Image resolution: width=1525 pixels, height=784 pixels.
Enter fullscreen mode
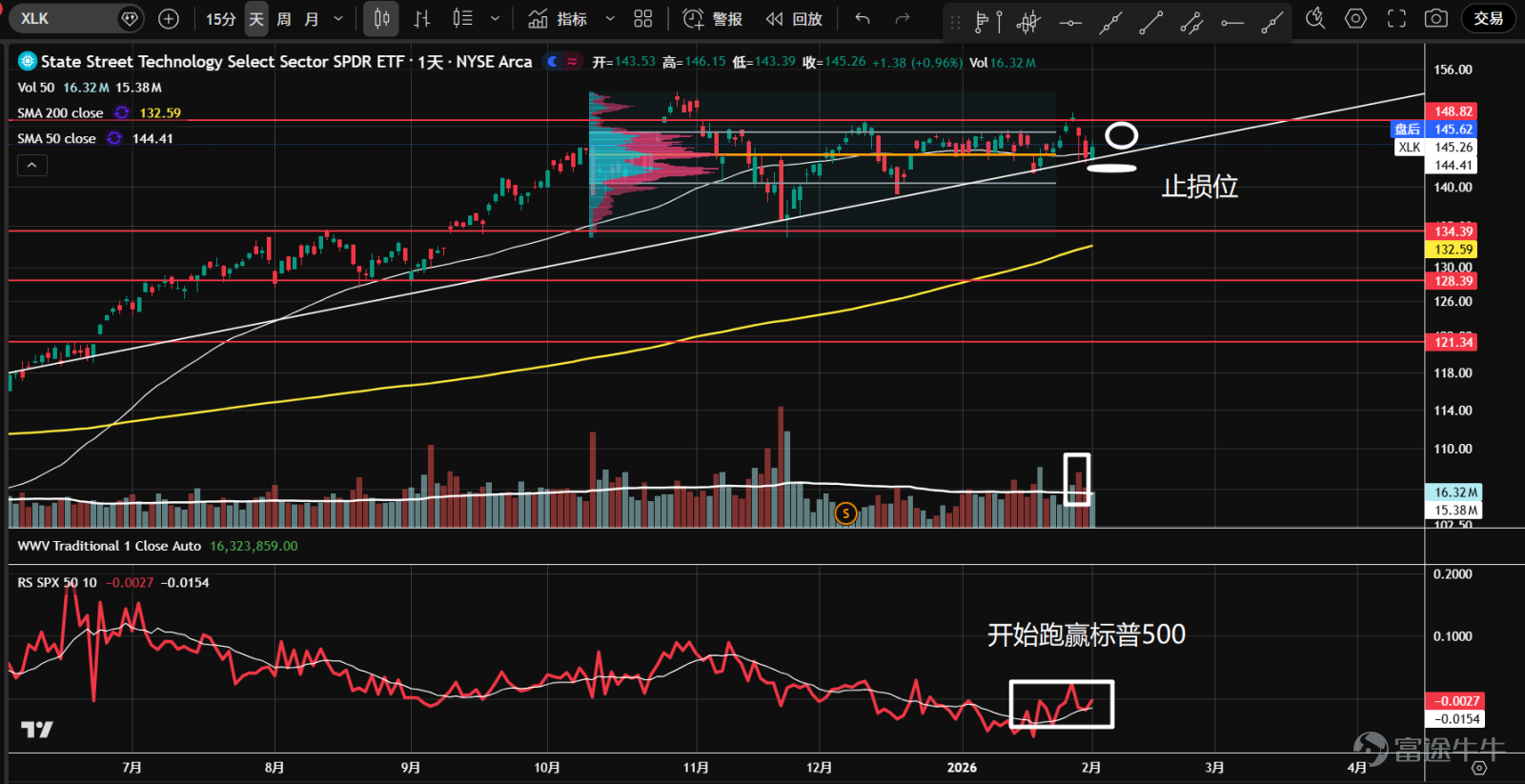[1396, 19]
